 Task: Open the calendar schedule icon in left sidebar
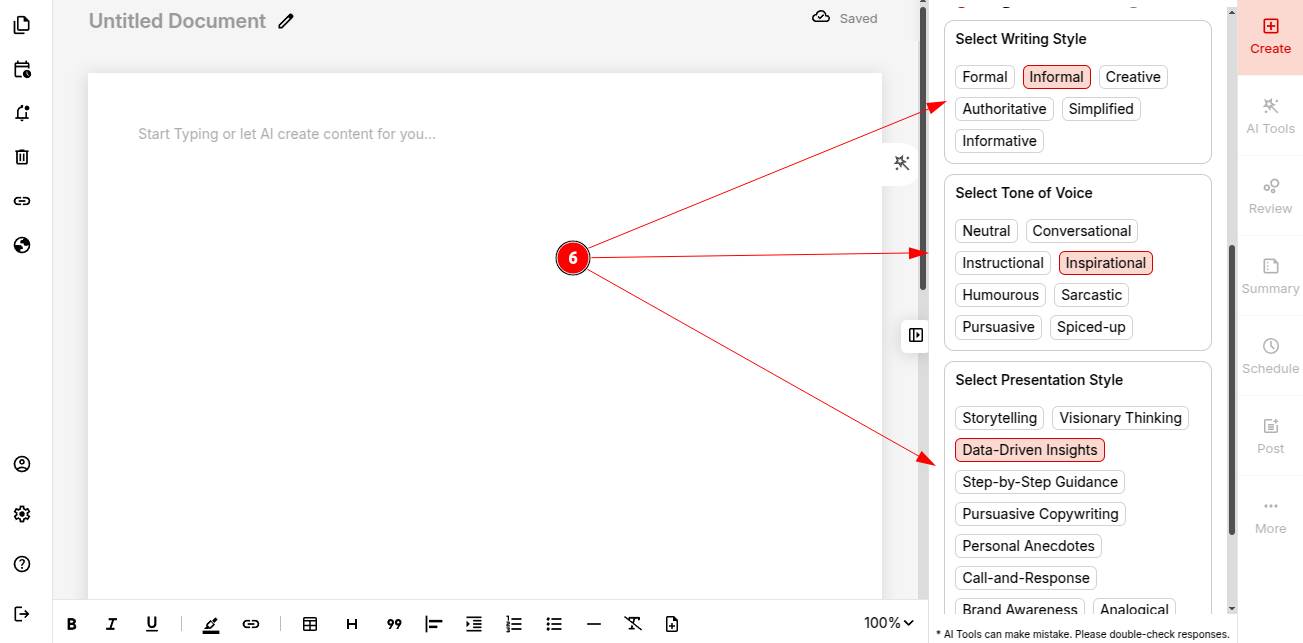[x=22, y=70]
